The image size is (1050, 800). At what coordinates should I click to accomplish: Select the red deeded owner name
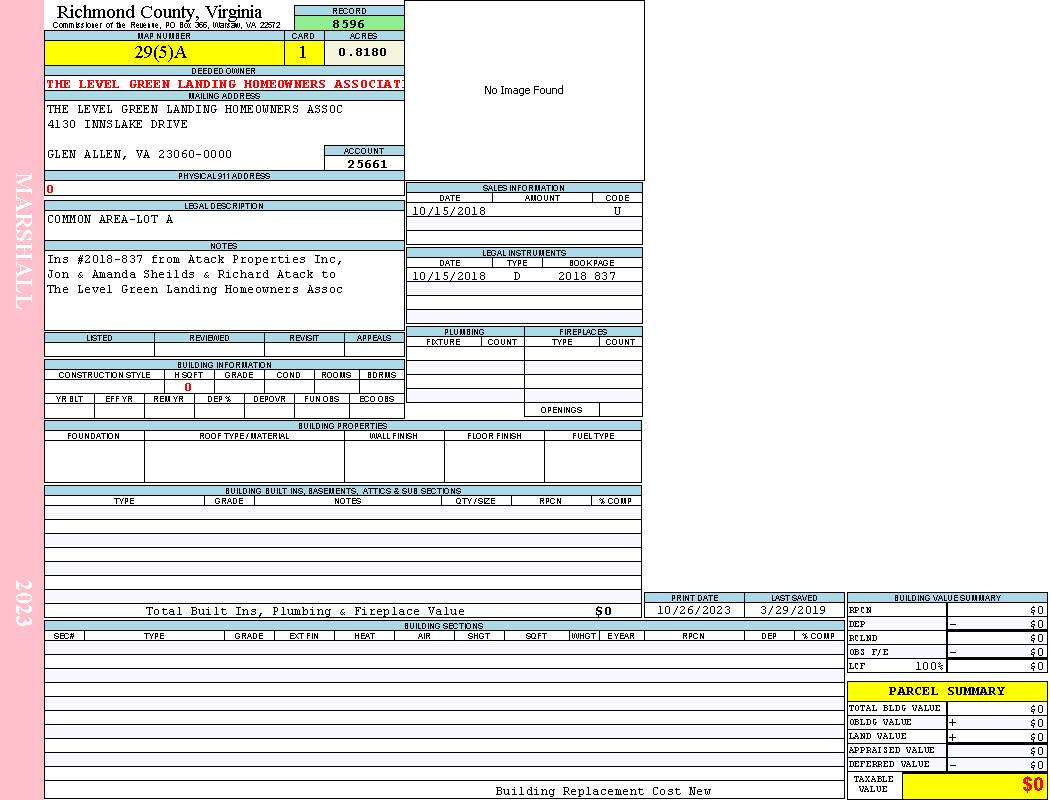[x=225, y=84]
